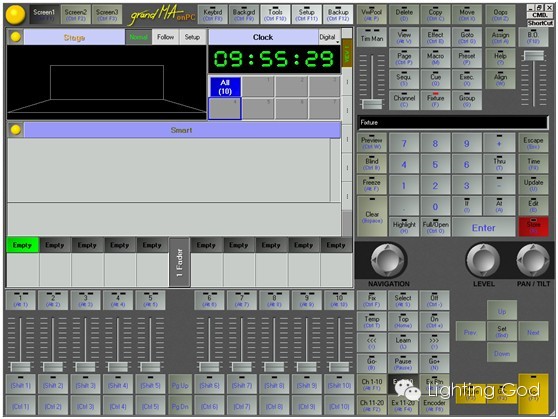558x419 pixels.
Task: Click the Pan / Tilt encoder knob
Action: [533, 260]
